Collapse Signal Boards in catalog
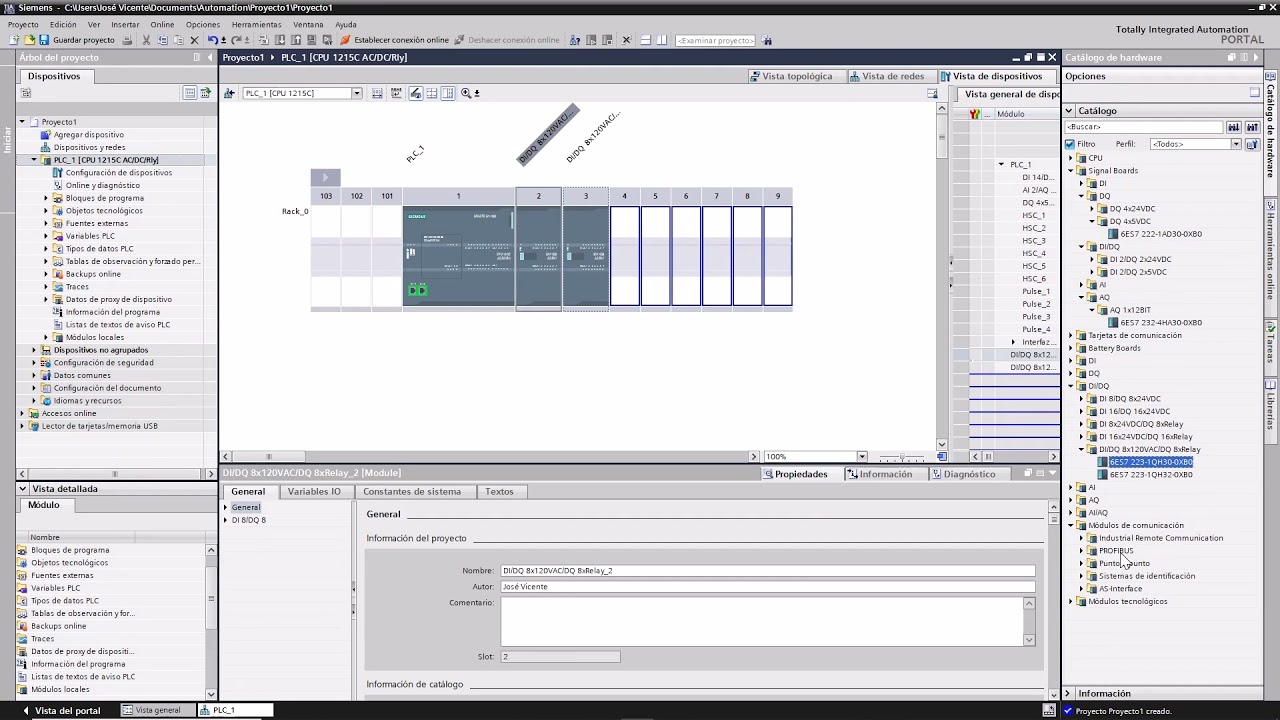This screenshot has width=1280, height=720. coord(1071,171)
